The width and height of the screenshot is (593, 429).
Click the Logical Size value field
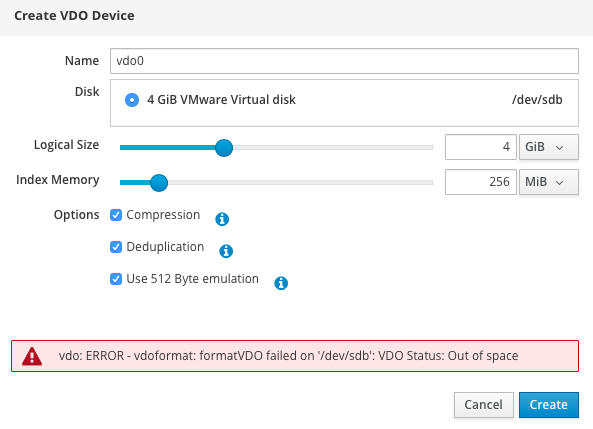(x=481, y=147)
